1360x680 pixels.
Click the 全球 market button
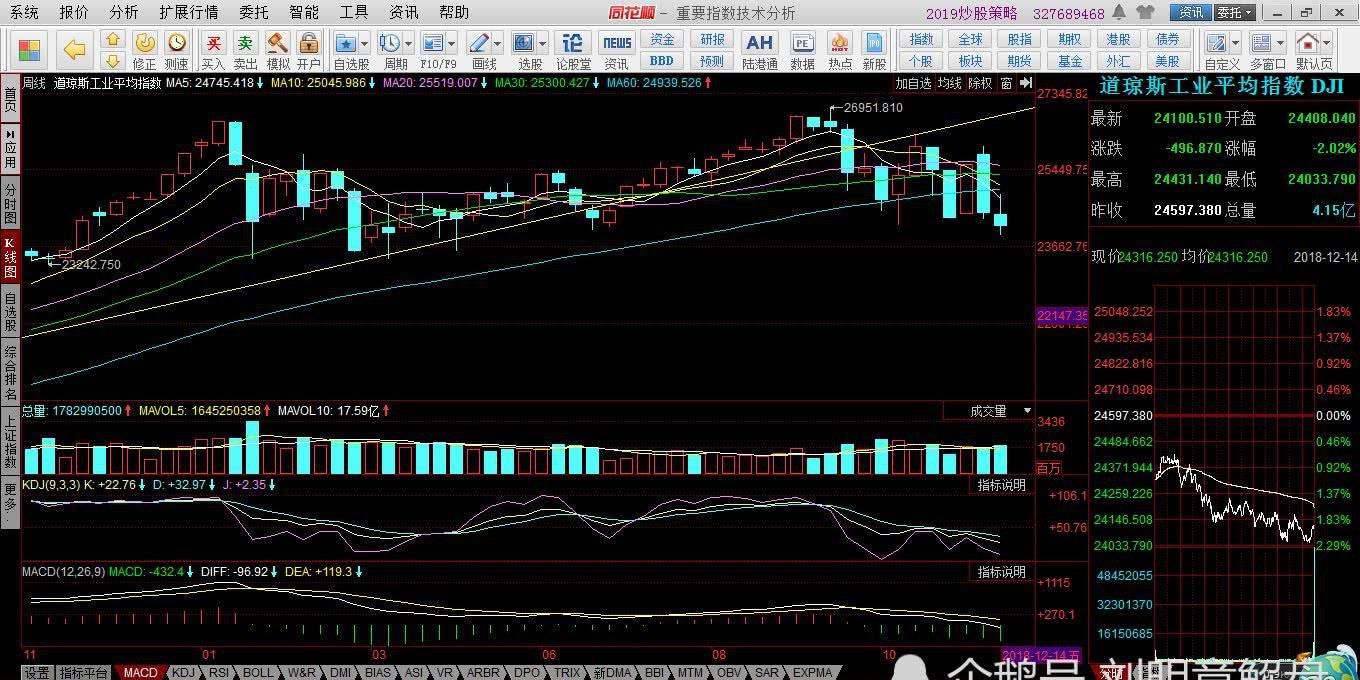pos(970,39)
